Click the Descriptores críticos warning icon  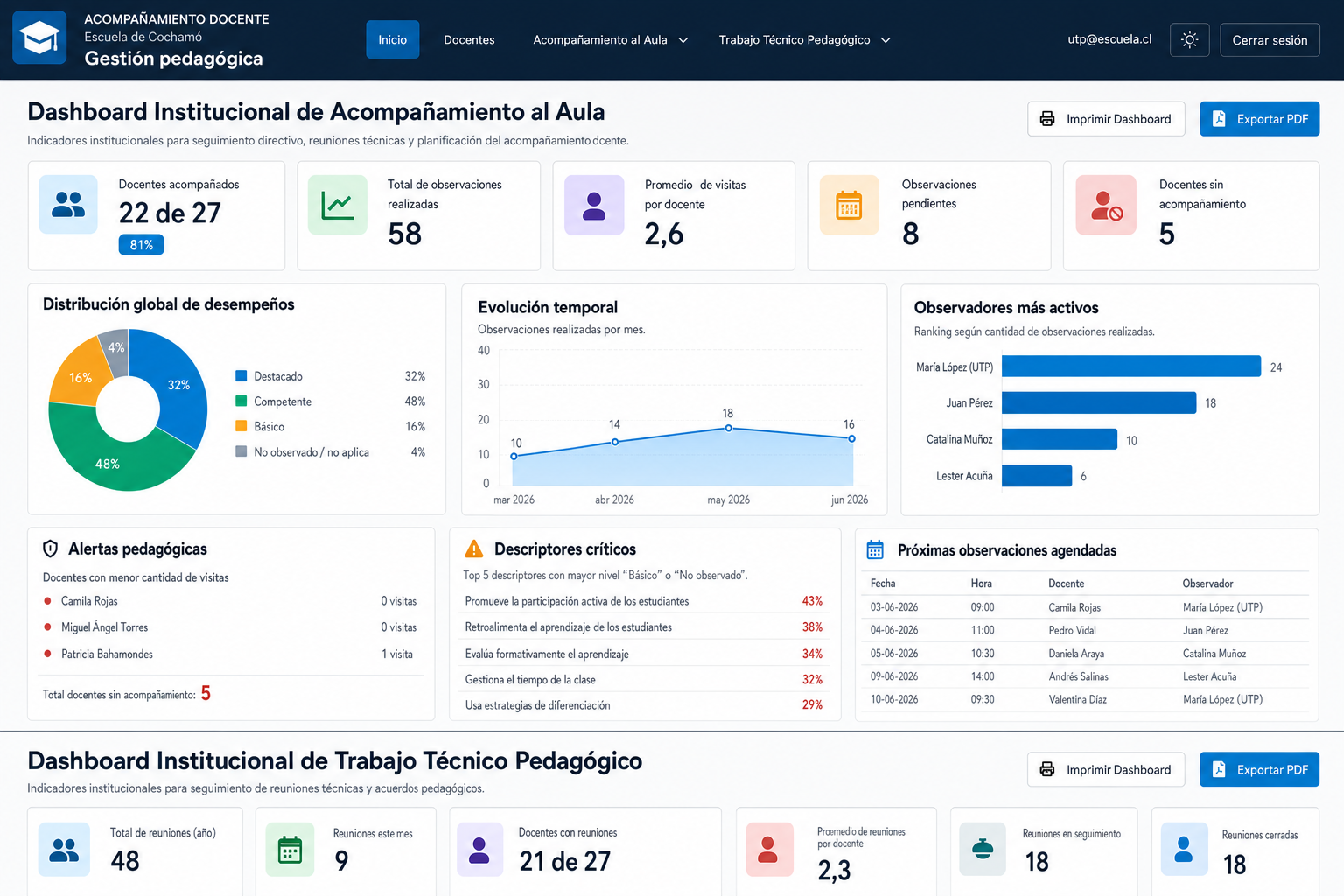[473, 549]
